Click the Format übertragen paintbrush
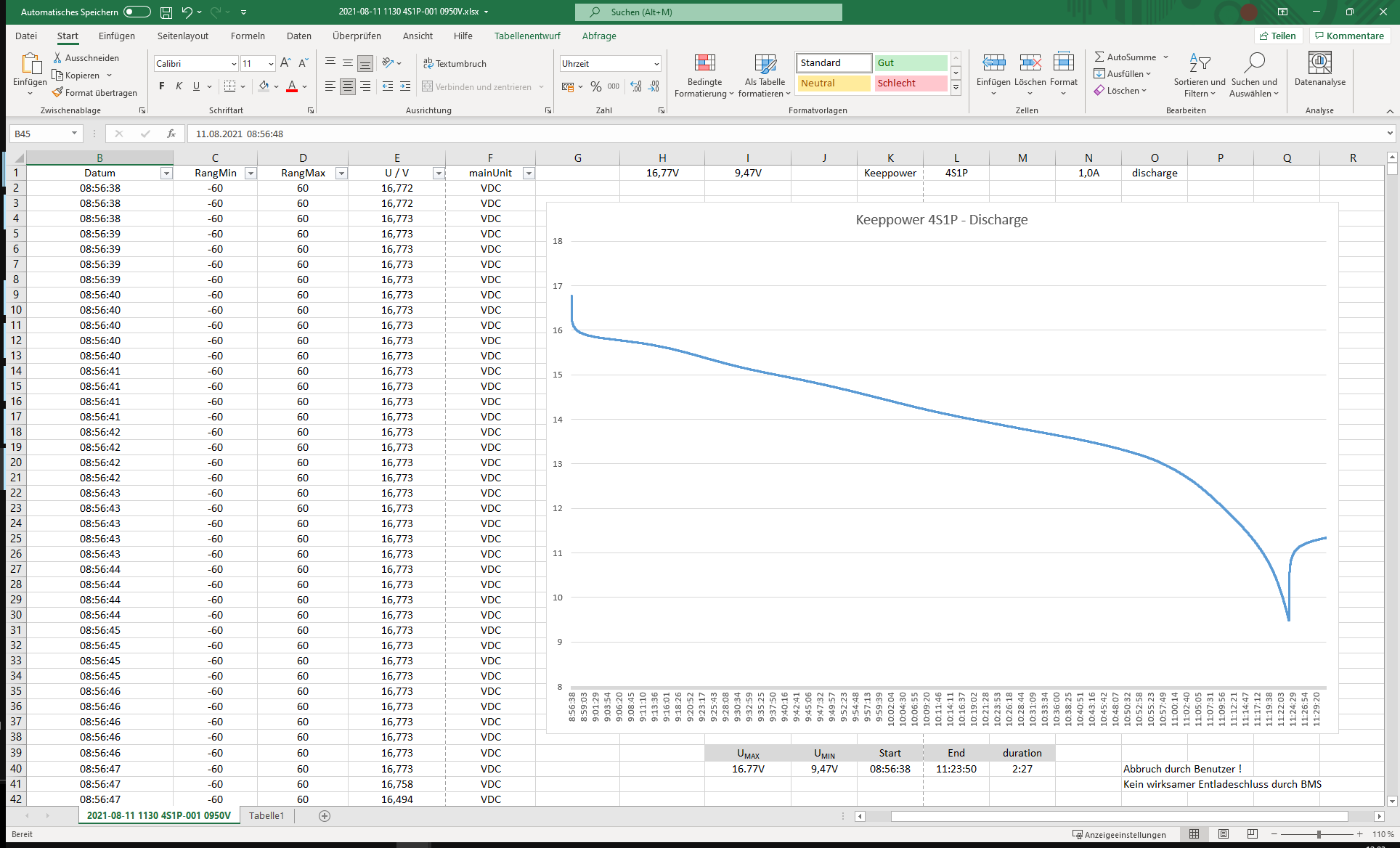Screen dimensions: 1400x848 pyautogui.click(x=57, y=92)
